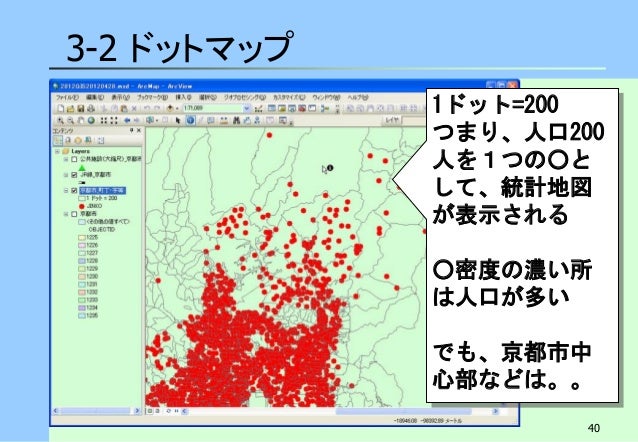Click the map view horizontal scrollbar
The image size is (638, 442).
pos(340,411)
